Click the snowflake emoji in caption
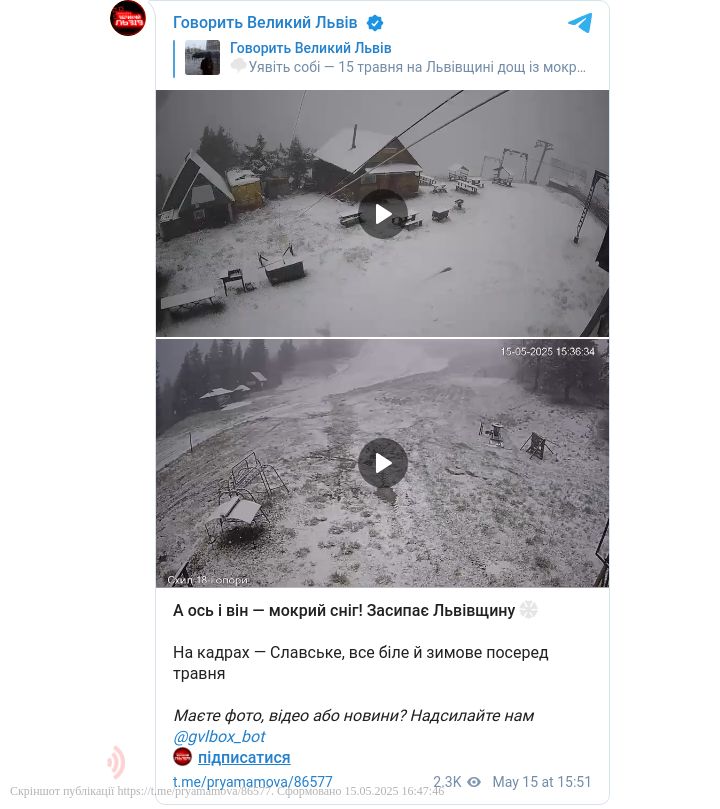 [x=528, y=610]
